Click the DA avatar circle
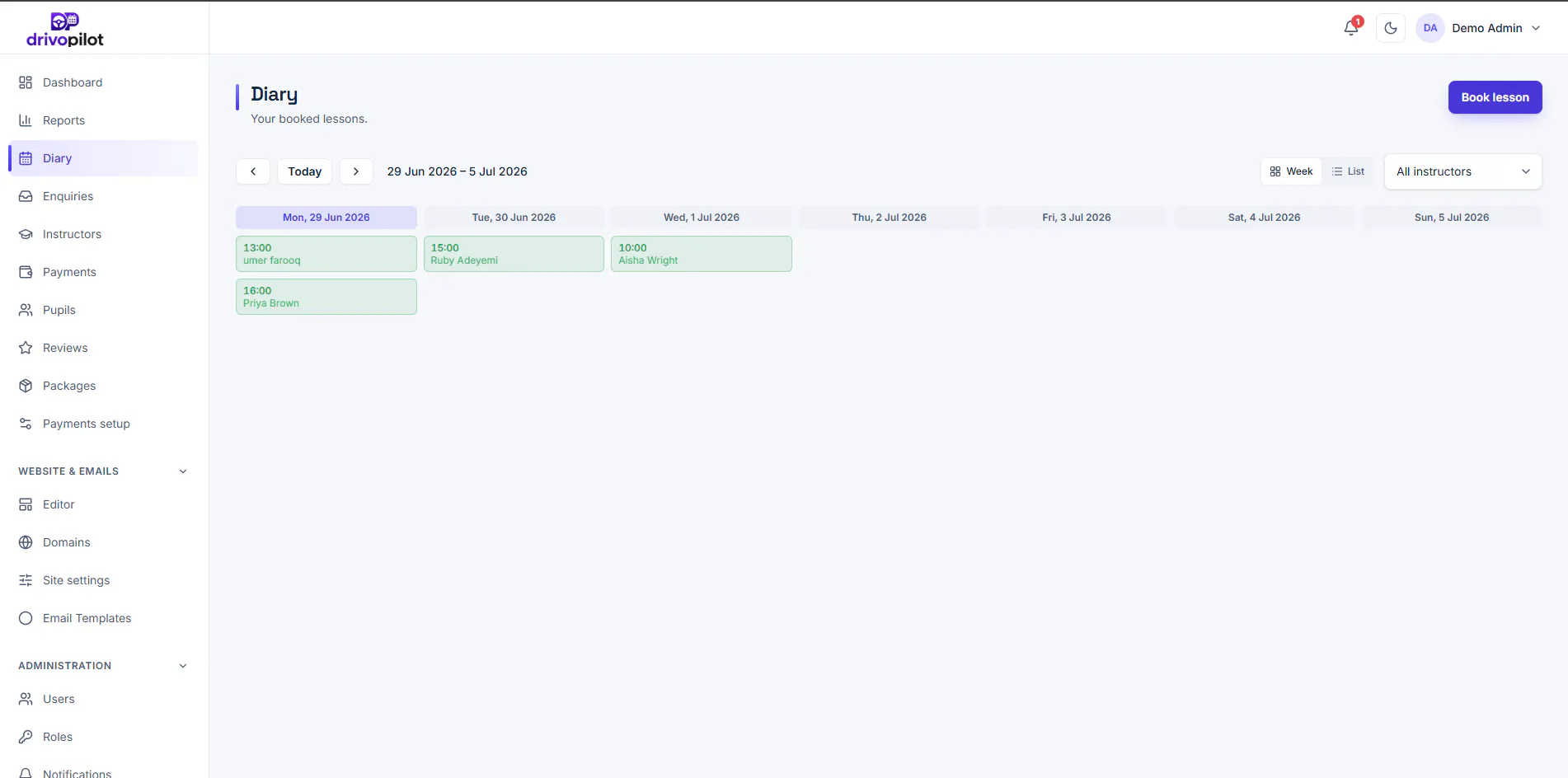The height and width of the screenshot is (778, 1568). [1430, 28]
